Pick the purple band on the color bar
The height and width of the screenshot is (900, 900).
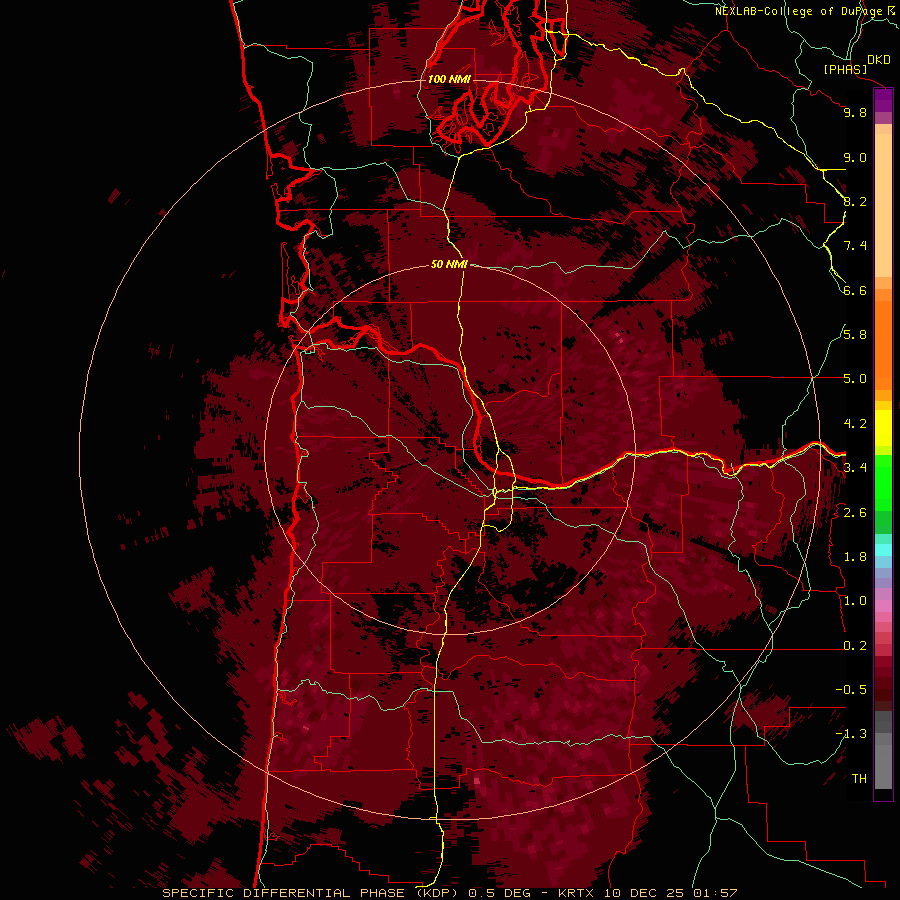click(x=883, y=100)
